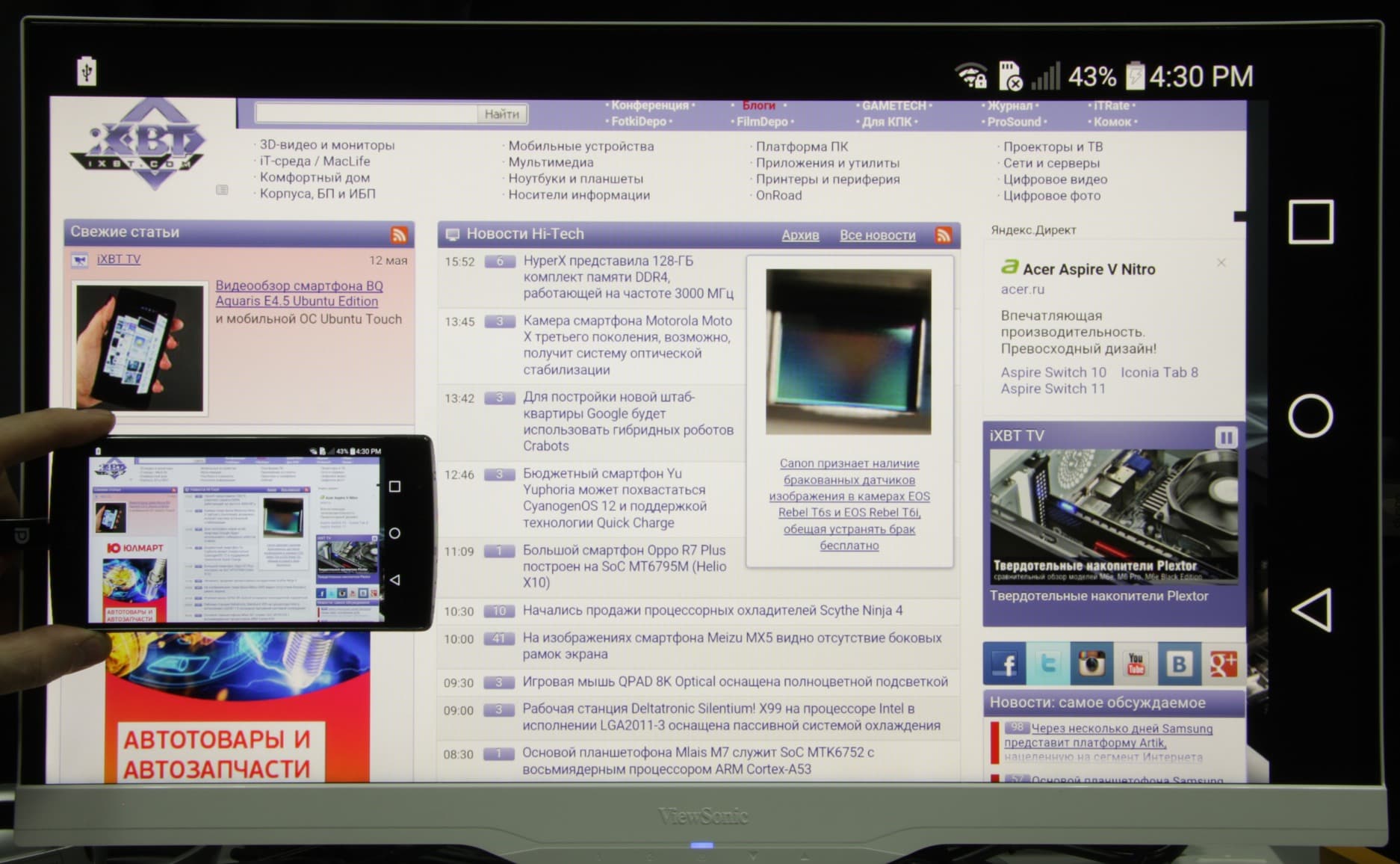Open the iTRate top menu link
This screenshot has width=1400, height=864.
click(x=1112, y=105)
